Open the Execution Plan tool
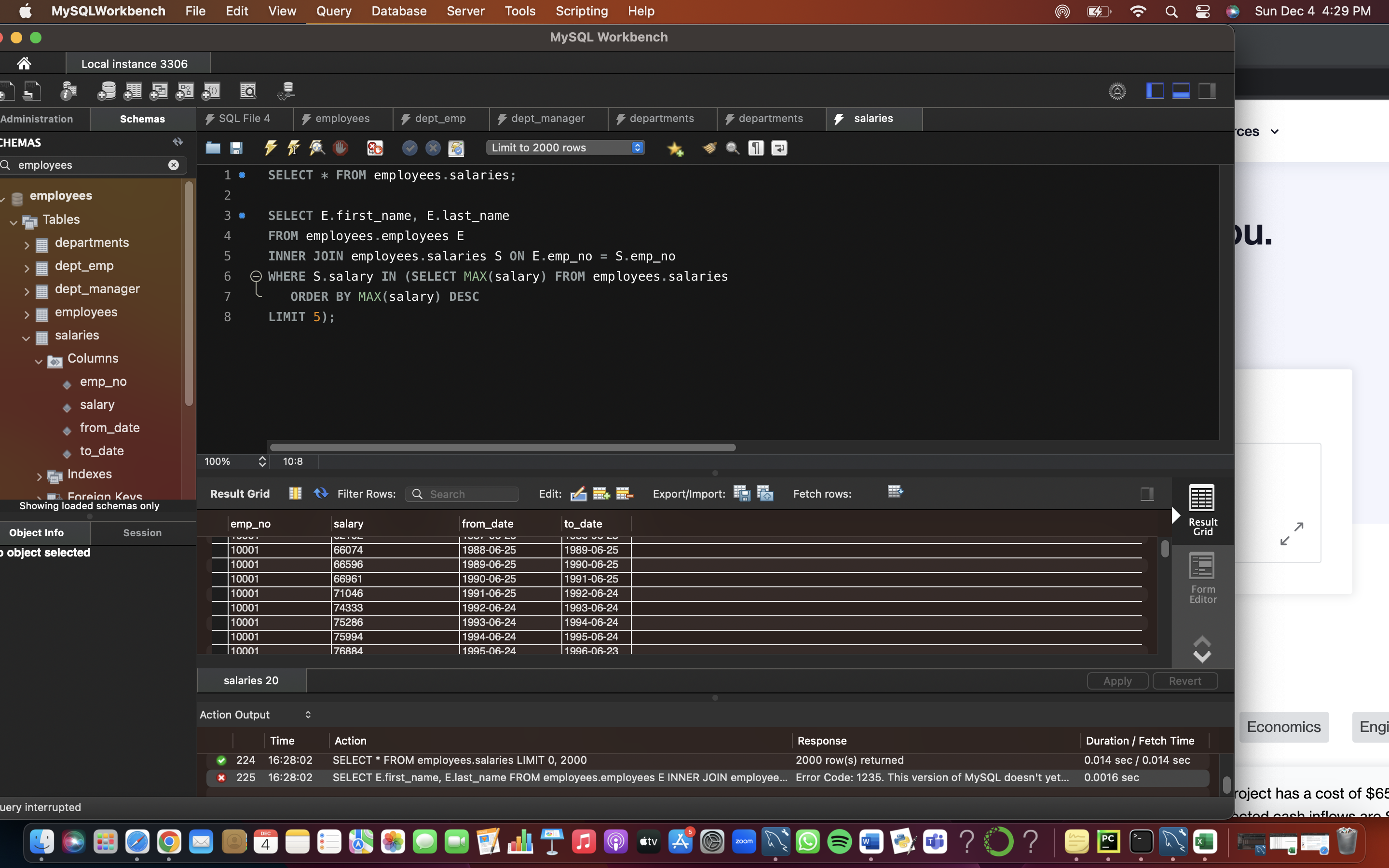Image resolution: width=1389 pixels, height=868 pixels. click(317, 148)
